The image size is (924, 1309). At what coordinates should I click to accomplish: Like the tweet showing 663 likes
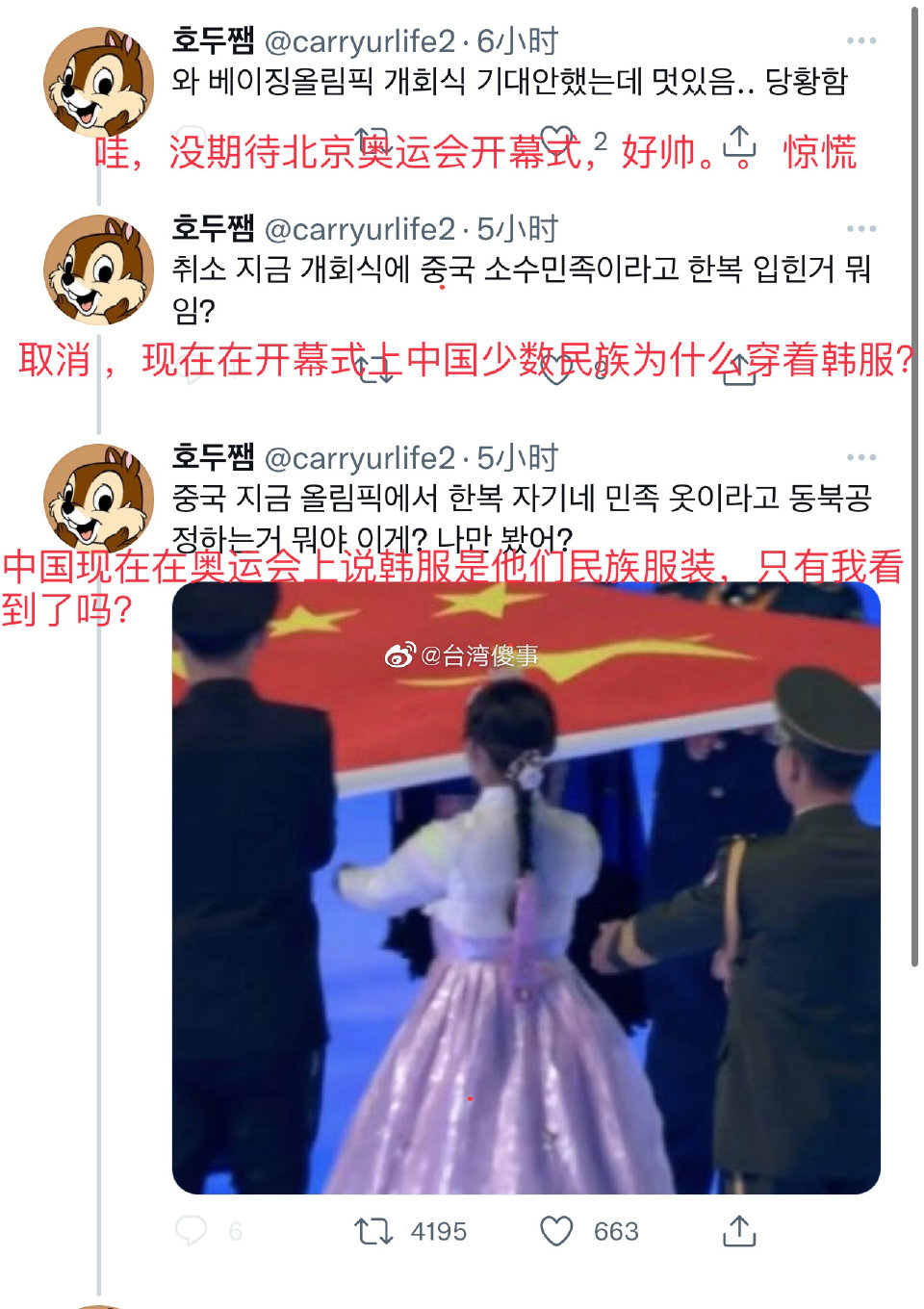click(x=556, y=1231)
